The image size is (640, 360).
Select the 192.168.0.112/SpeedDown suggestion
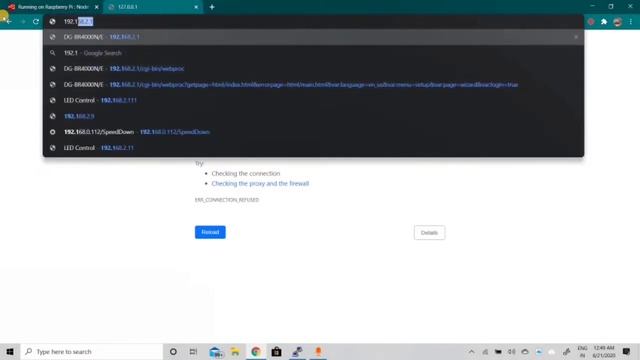(313, 132)
